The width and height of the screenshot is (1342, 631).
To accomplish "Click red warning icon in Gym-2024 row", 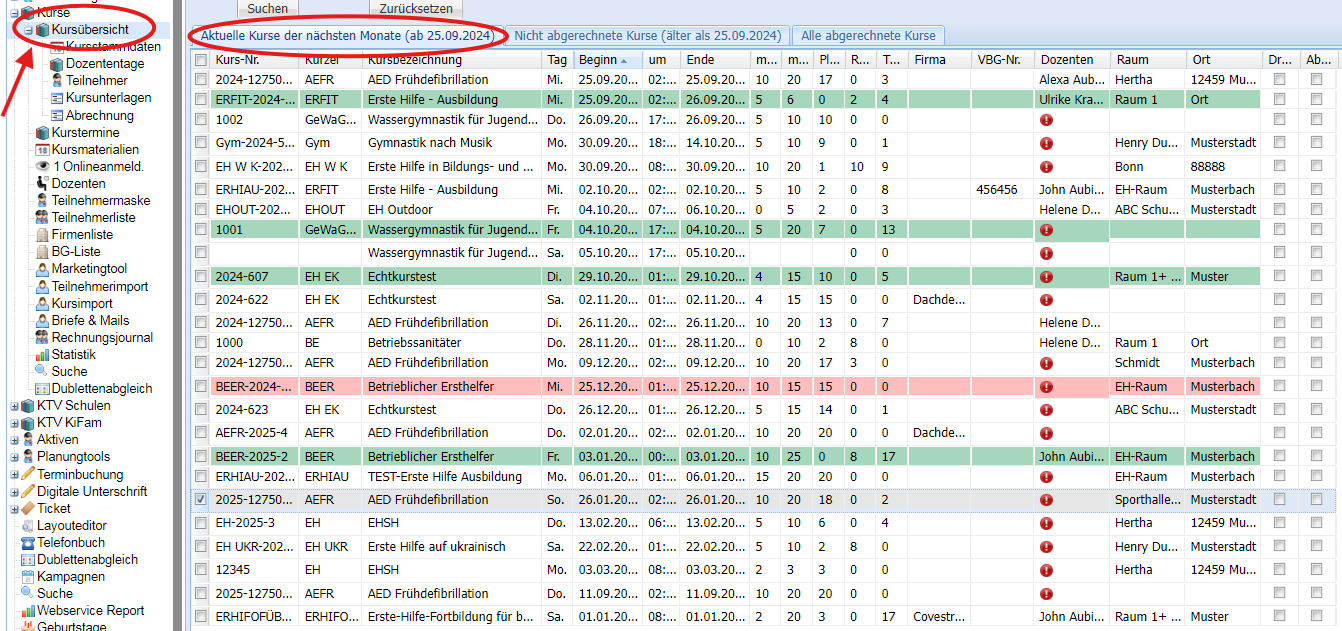I will point(1046,143).
